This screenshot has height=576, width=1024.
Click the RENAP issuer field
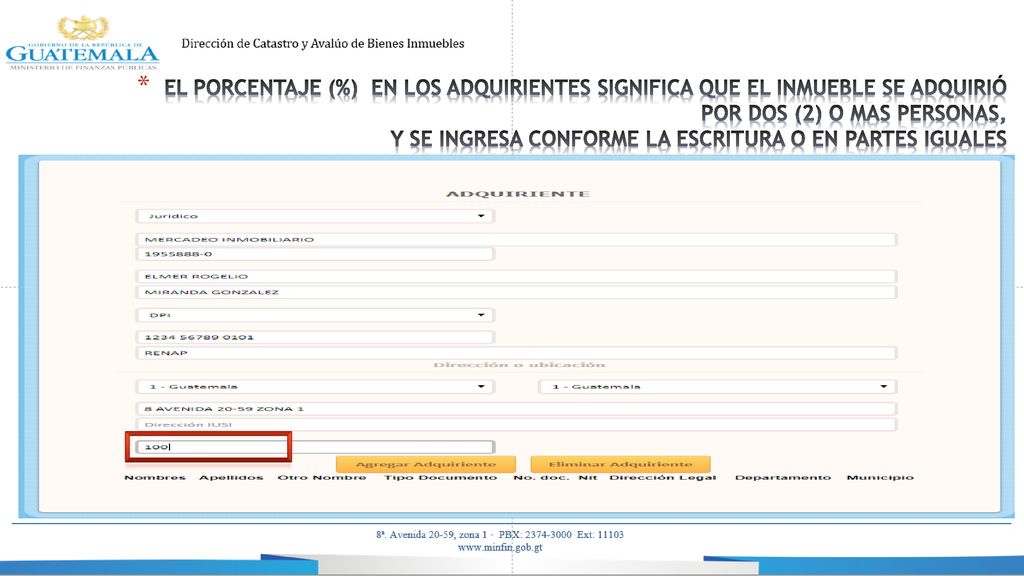point(516,353)
